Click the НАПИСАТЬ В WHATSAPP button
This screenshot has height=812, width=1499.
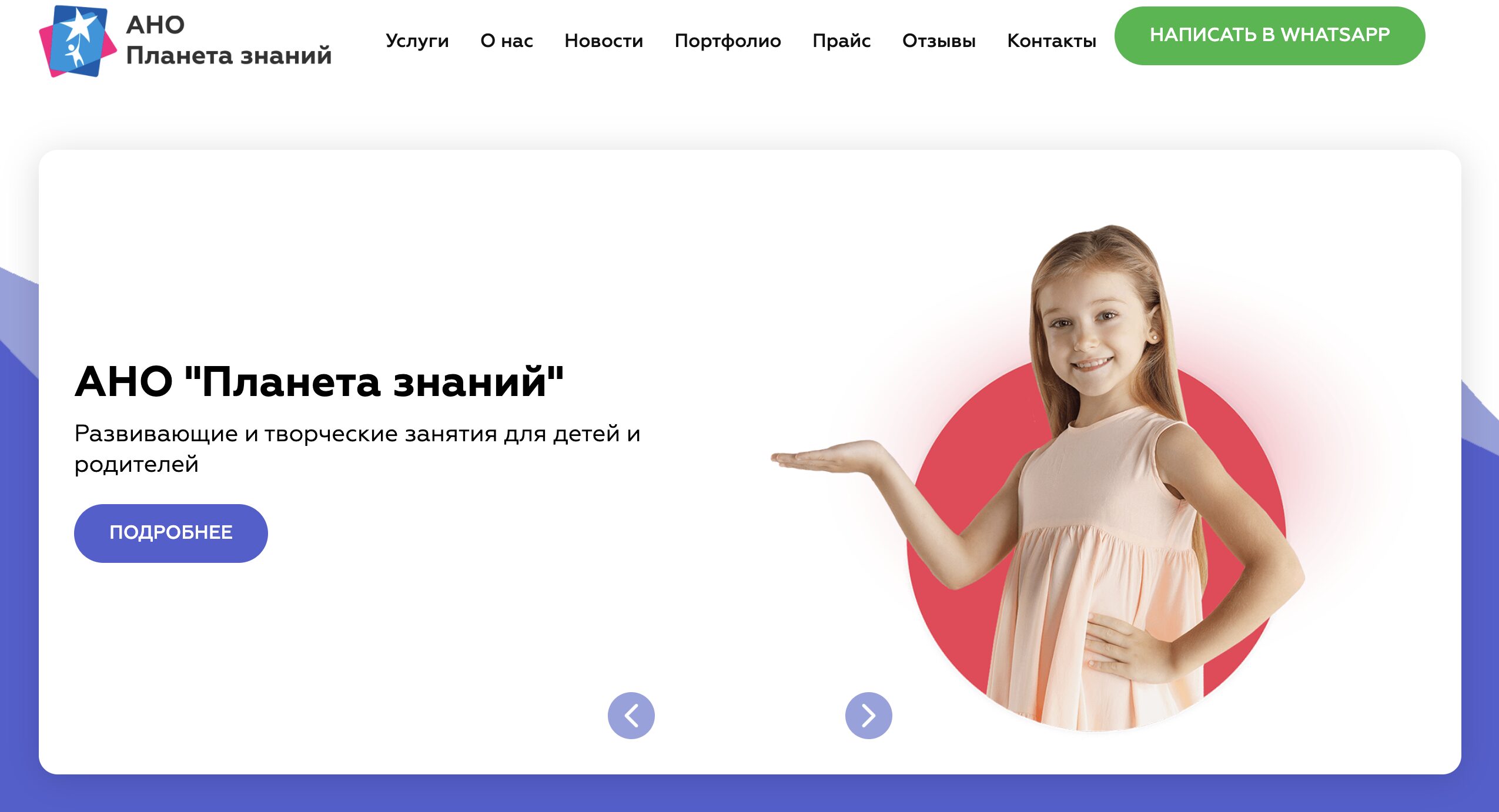1269,35
